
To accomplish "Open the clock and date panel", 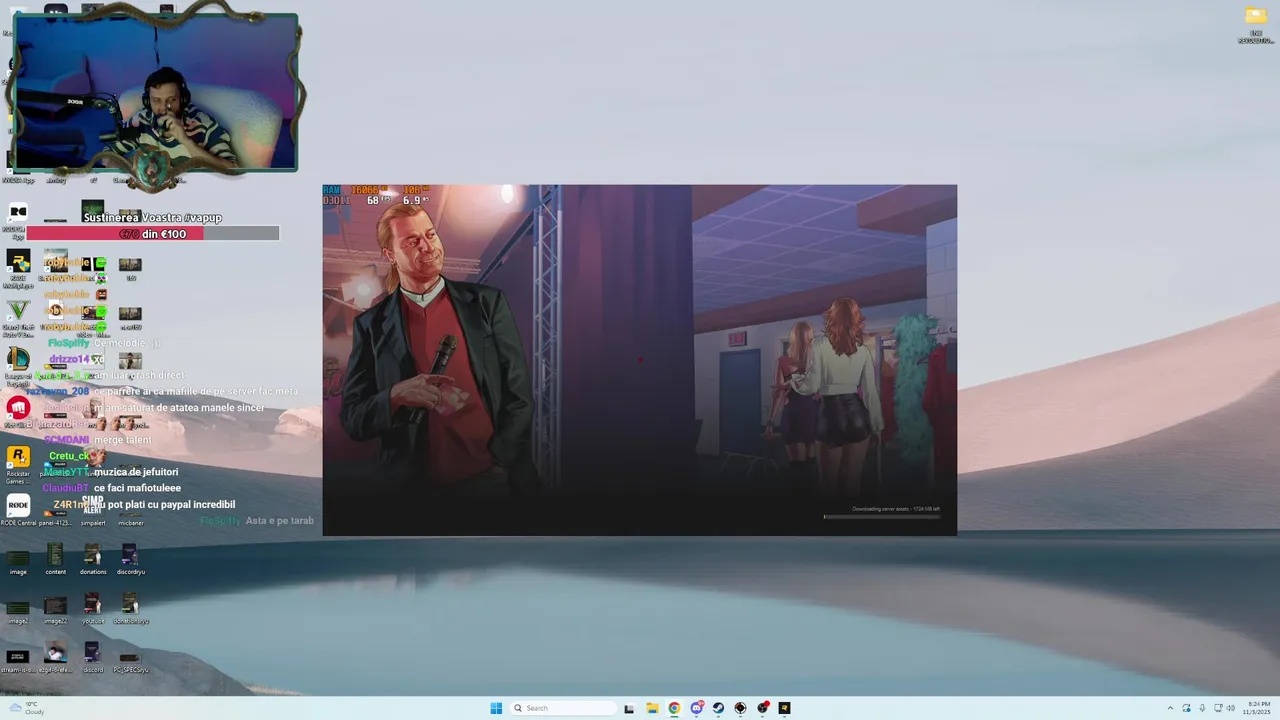I will tap(1258, 708).
